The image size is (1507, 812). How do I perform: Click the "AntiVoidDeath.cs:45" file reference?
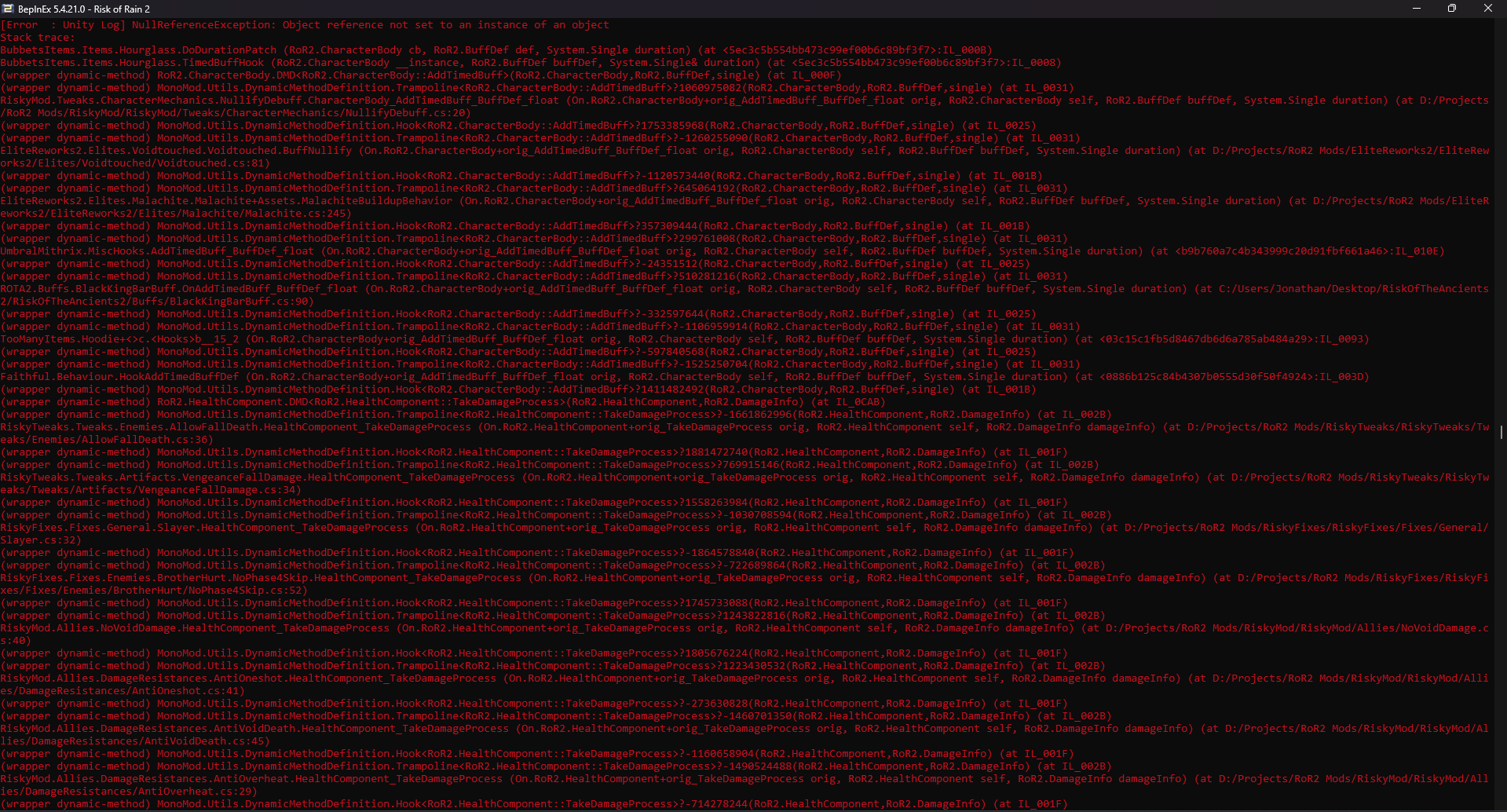pos(204,741)
